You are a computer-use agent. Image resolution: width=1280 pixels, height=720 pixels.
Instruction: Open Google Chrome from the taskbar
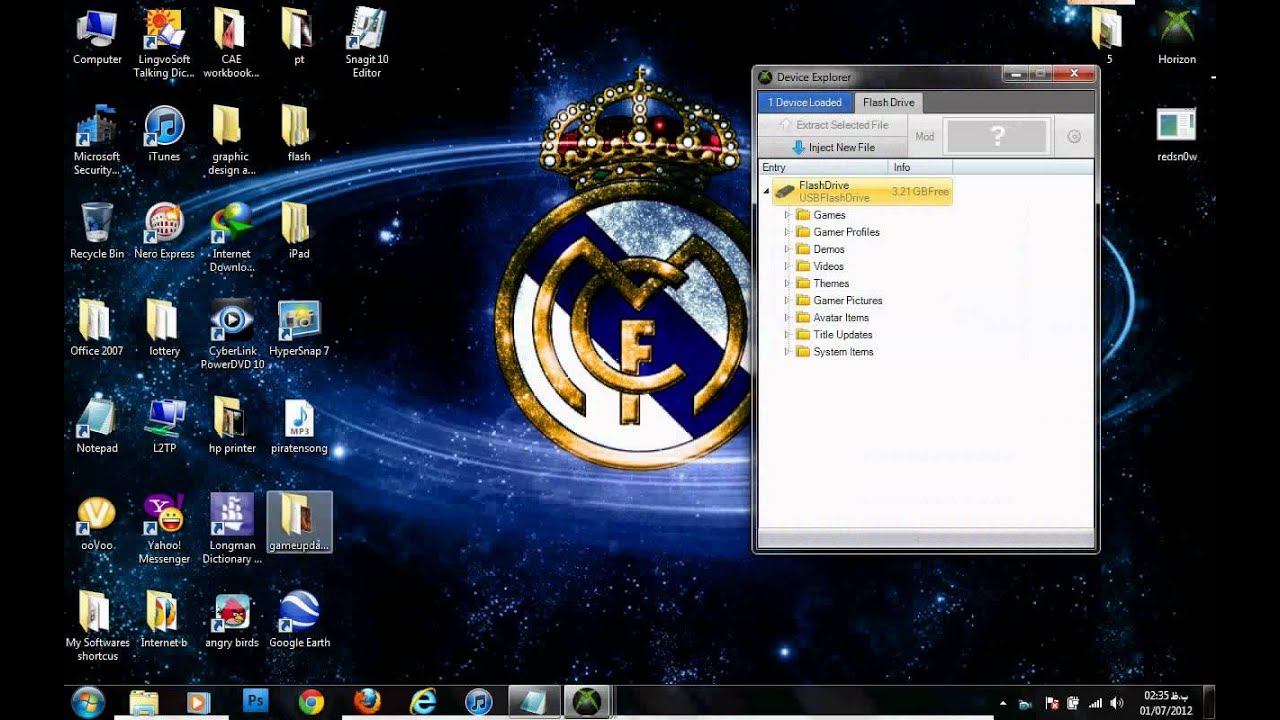311,702
